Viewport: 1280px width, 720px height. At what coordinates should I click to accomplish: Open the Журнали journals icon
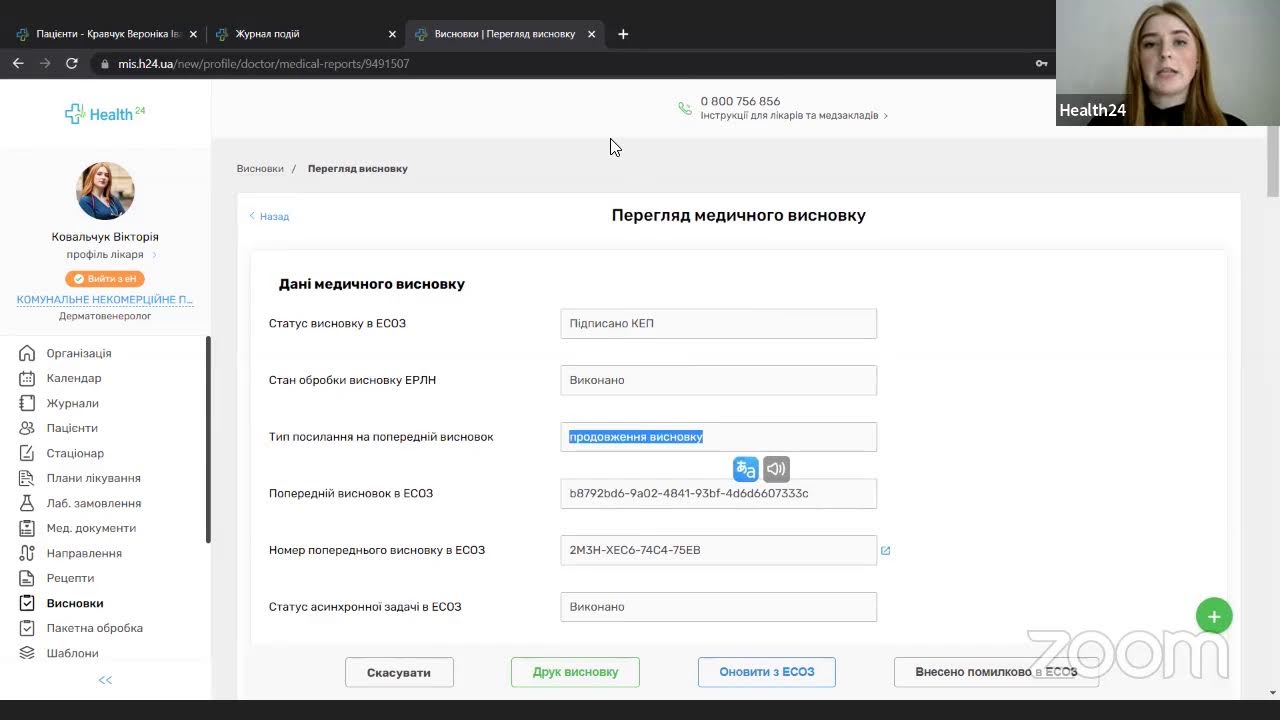(27, 403)
